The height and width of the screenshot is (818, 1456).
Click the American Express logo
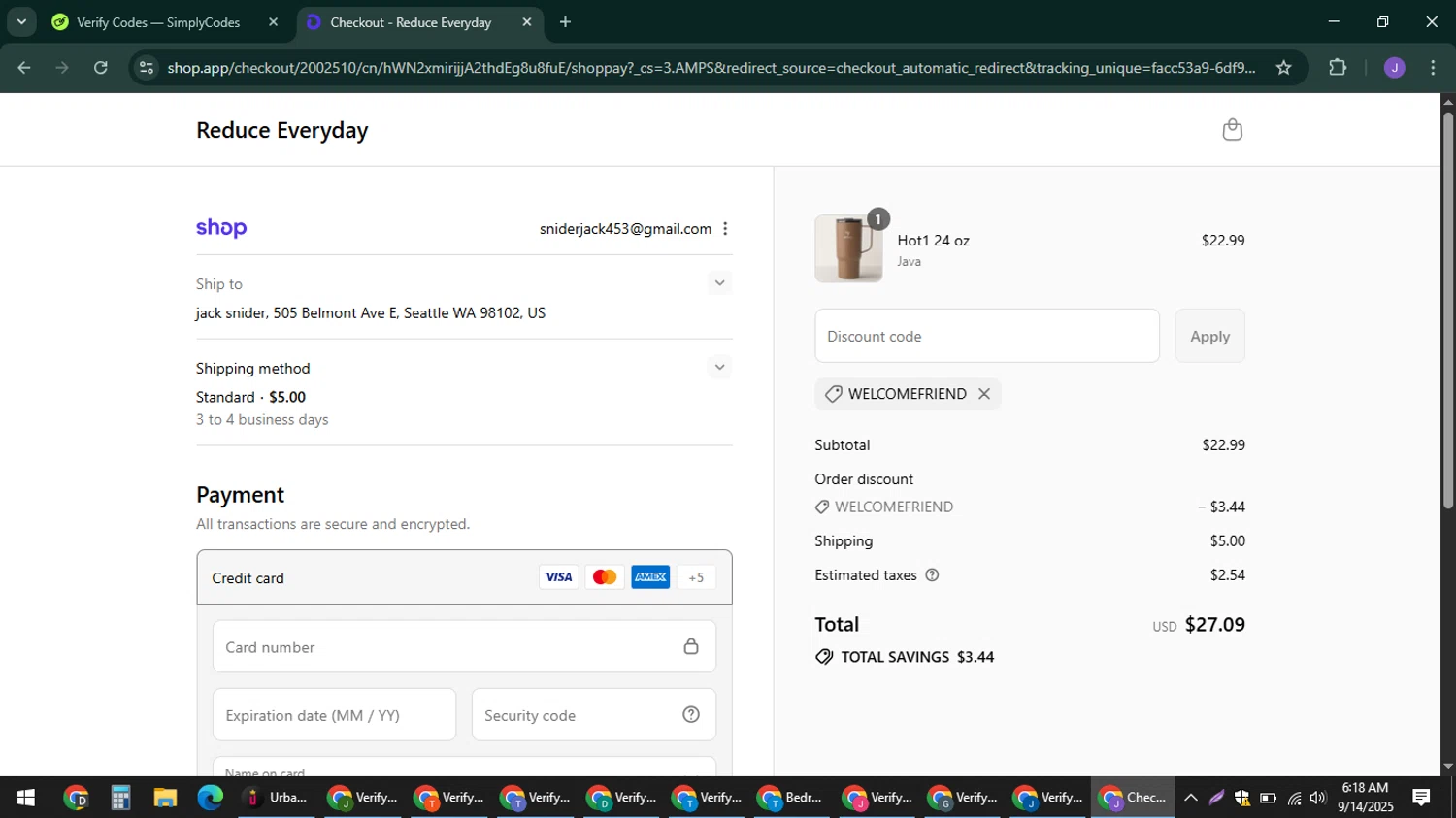(x=650, y=577)
